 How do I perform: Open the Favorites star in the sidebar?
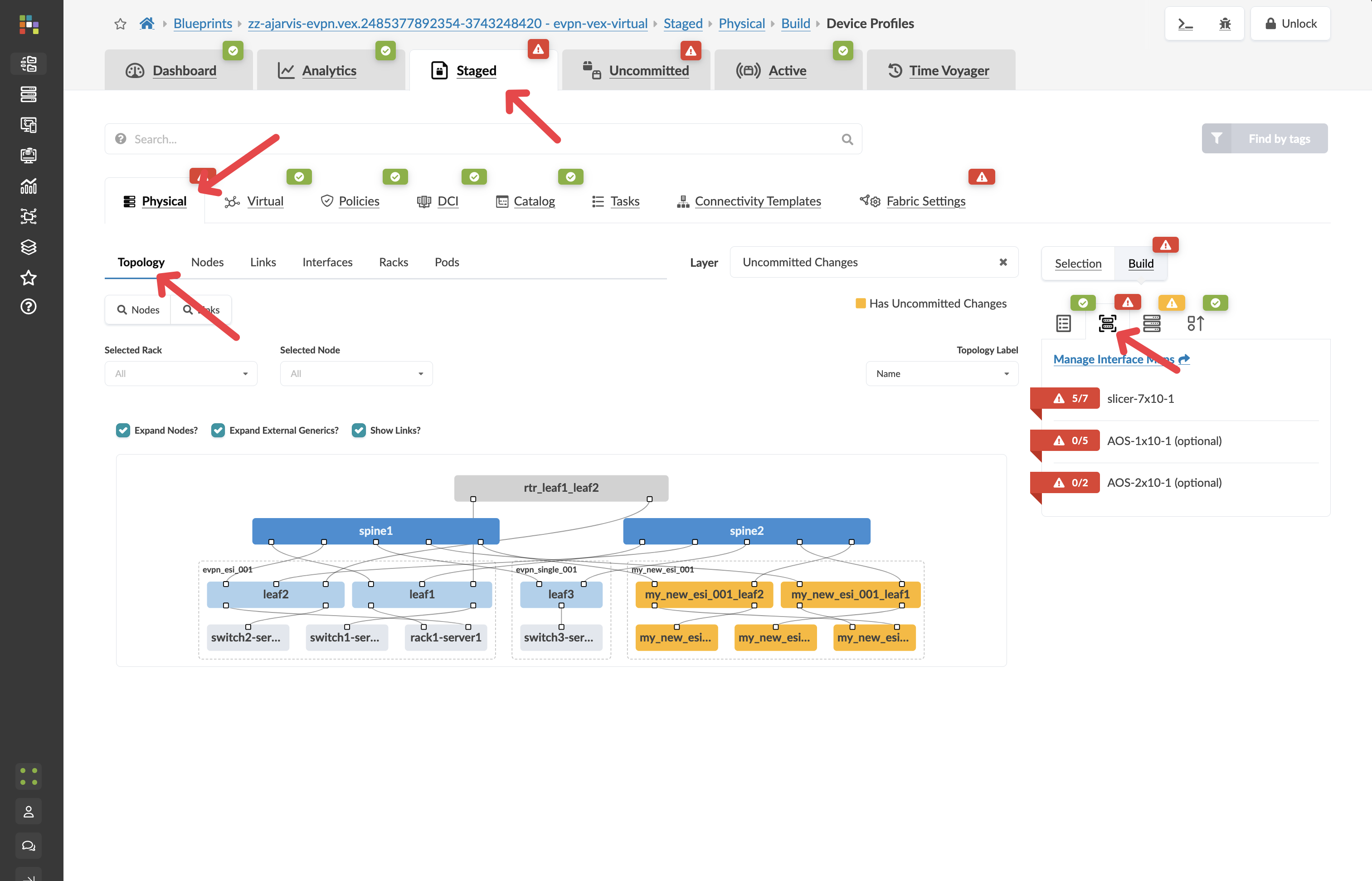tap(29, 279)
